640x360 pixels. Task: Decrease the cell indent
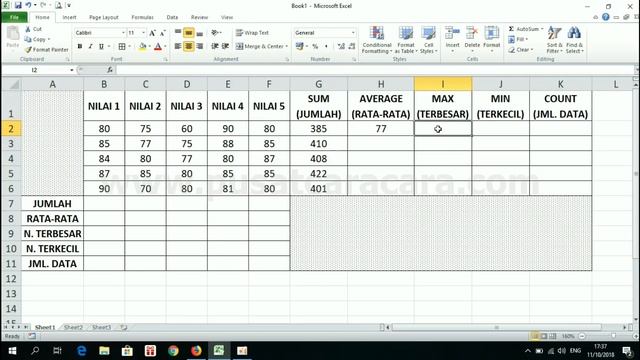(x=215, y=47)
